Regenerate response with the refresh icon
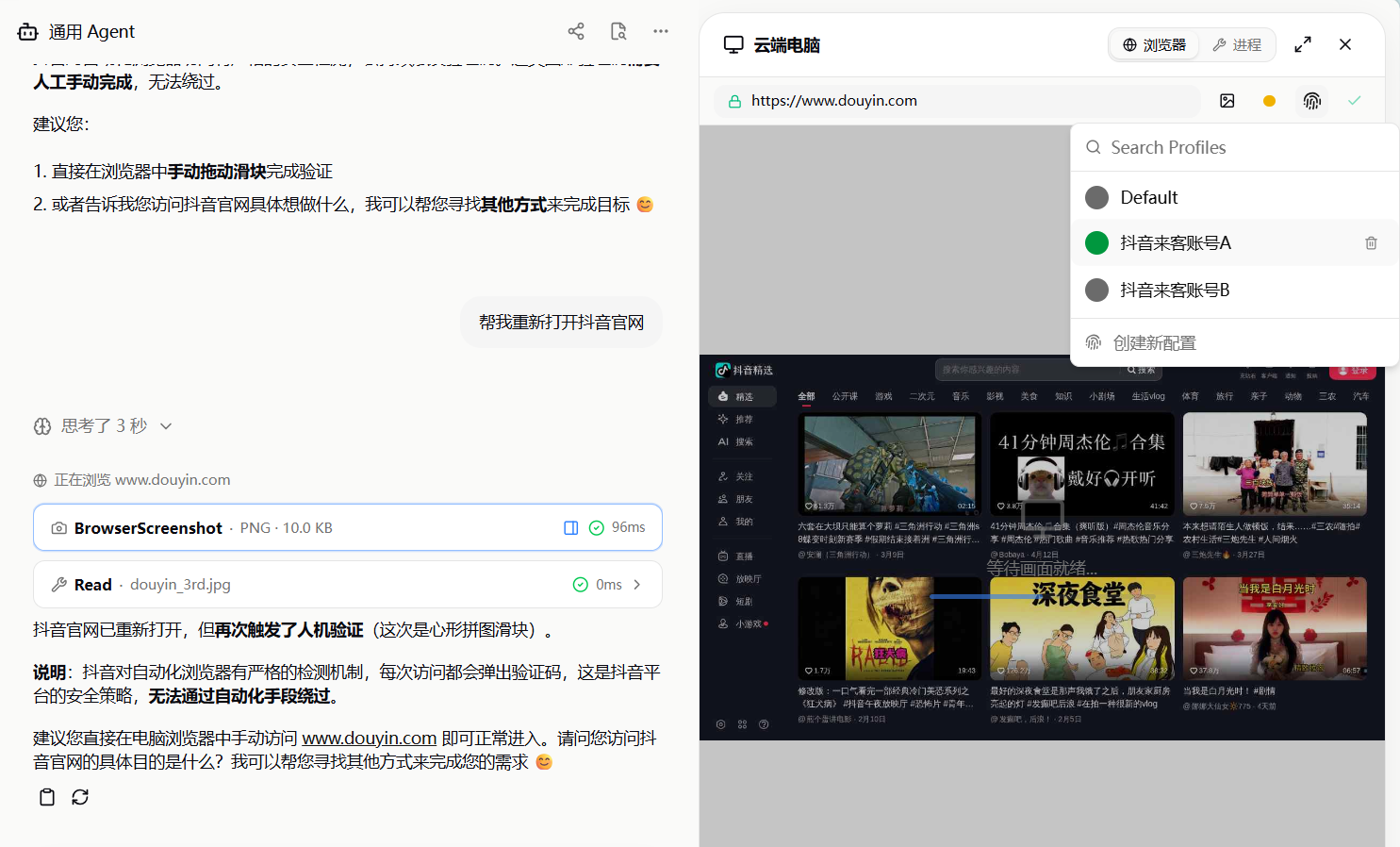The height and width of the screenshot is (847, 1400). 80,797
